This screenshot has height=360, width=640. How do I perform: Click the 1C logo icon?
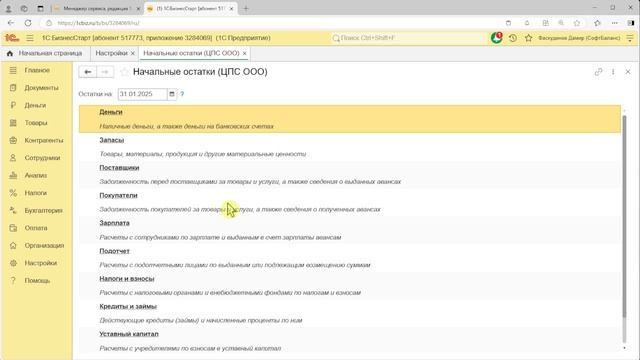[x=12, y=38]
